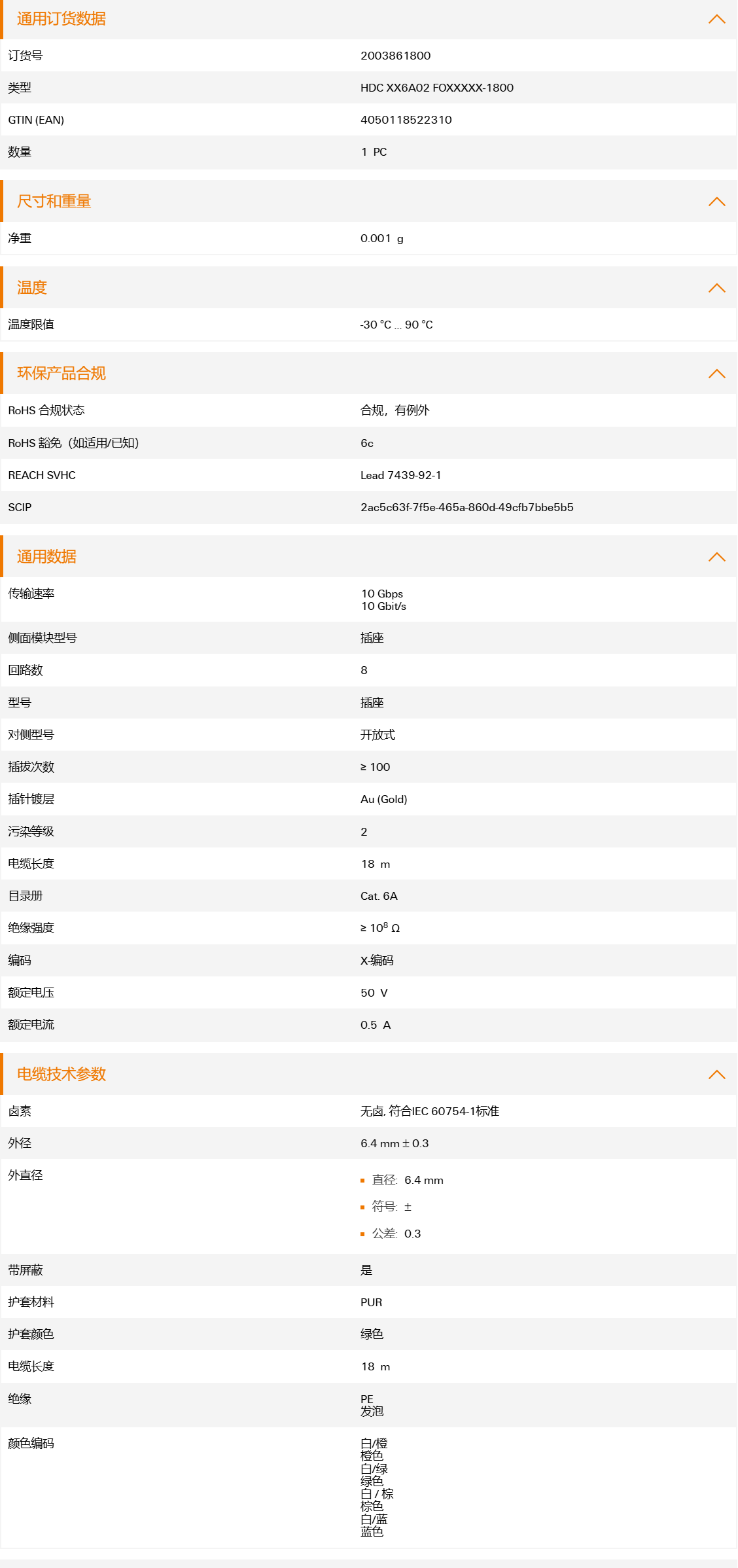This screenshot has width=738, height=1568.
Task: Click the insulation value PE
Action: click(x=367, y=1399)
